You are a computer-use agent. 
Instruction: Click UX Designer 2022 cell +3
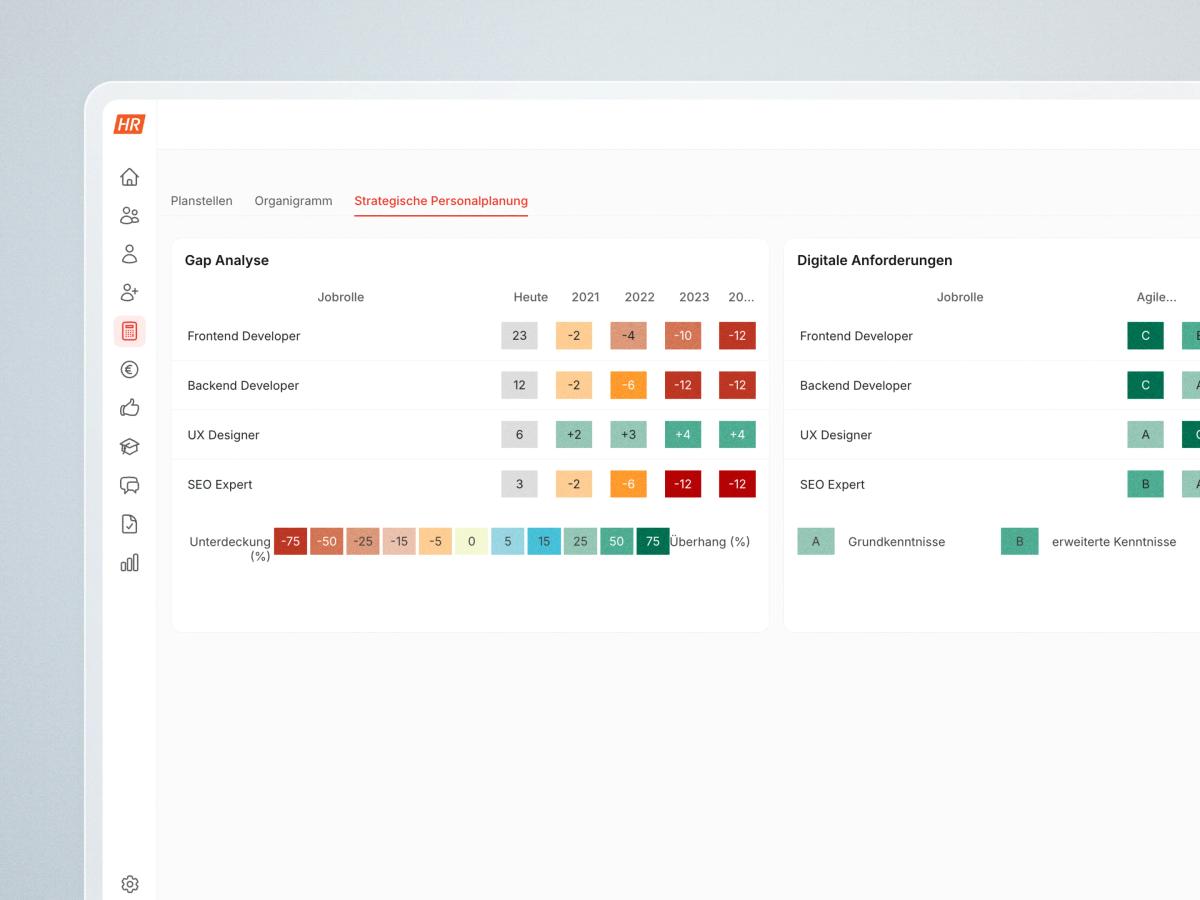(628, 435)
